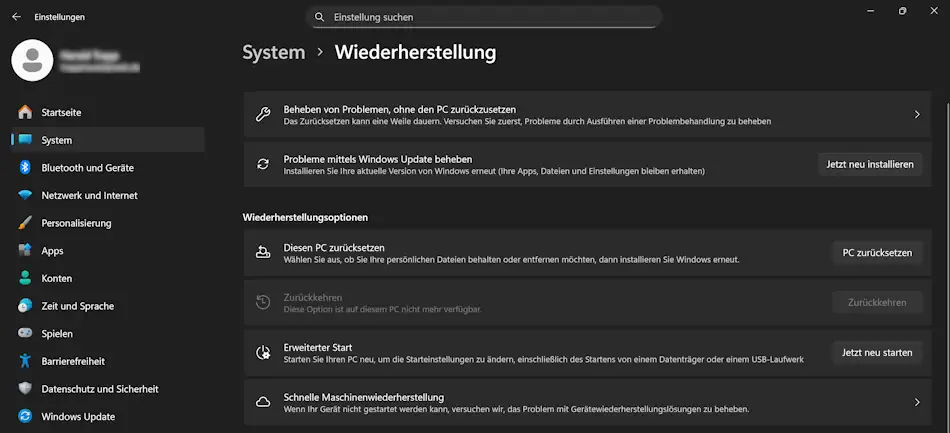This screenshot has width=950, height=433.
Task: Open Datenschutz und Sicherheit
Action: (108, 389)
